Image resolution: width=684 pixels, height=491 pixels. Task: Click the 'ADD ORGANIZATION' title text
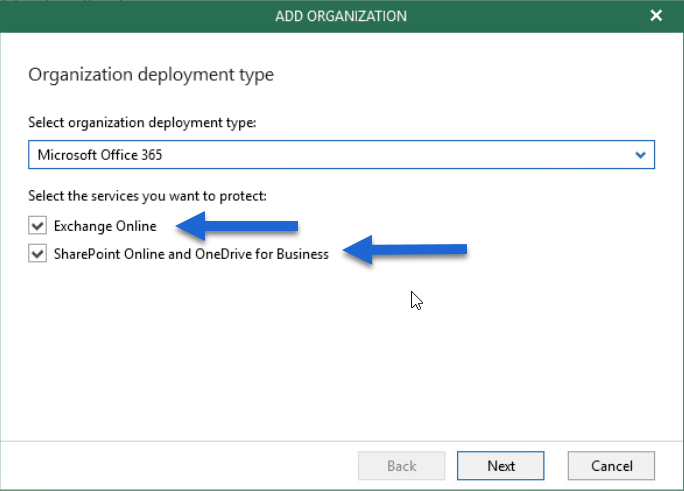point(341,16)
